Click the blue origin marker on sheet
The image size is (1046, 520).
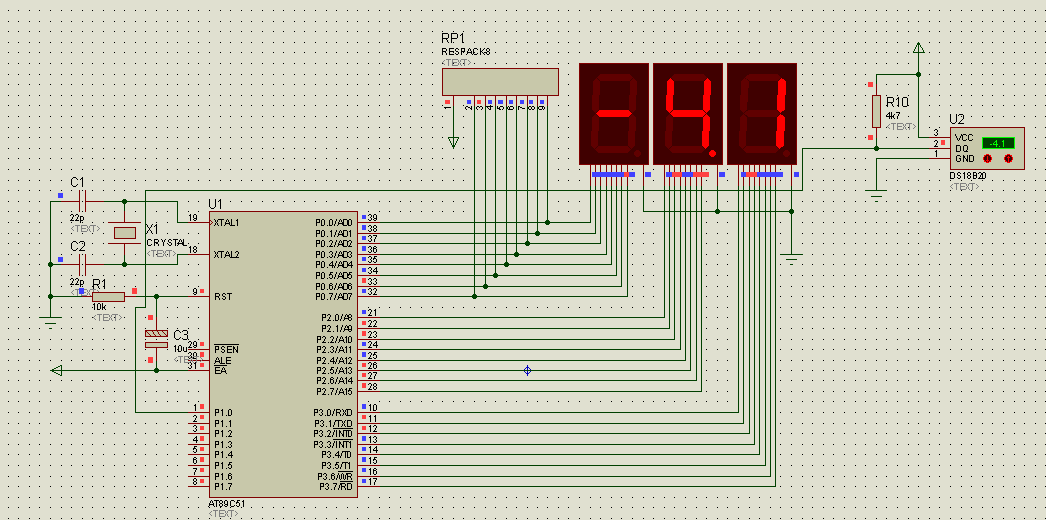pos(527,370)
